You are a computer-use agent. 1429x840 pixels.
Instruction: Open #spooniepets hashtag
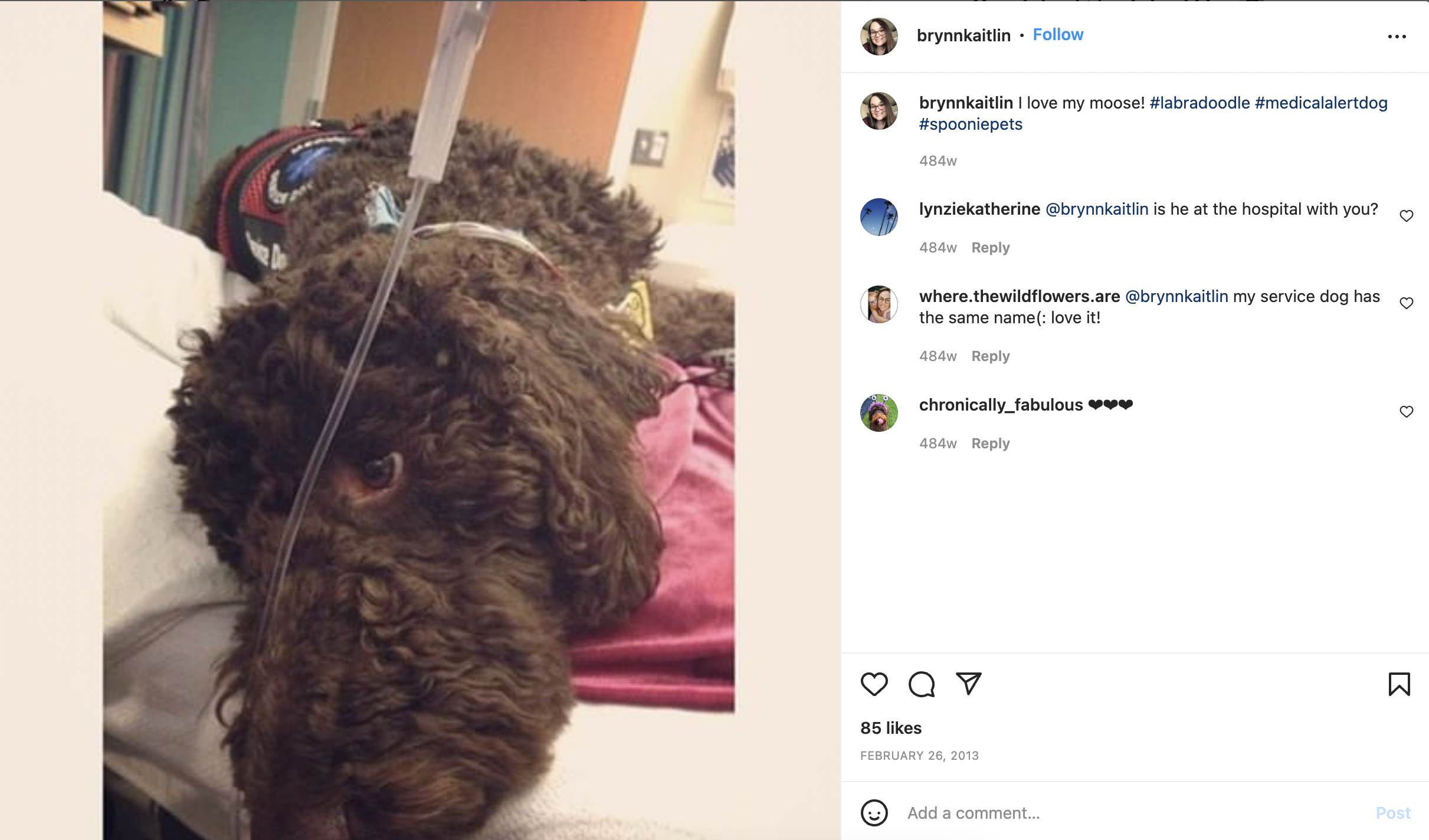pyautogui.click(x=971, y=124)
